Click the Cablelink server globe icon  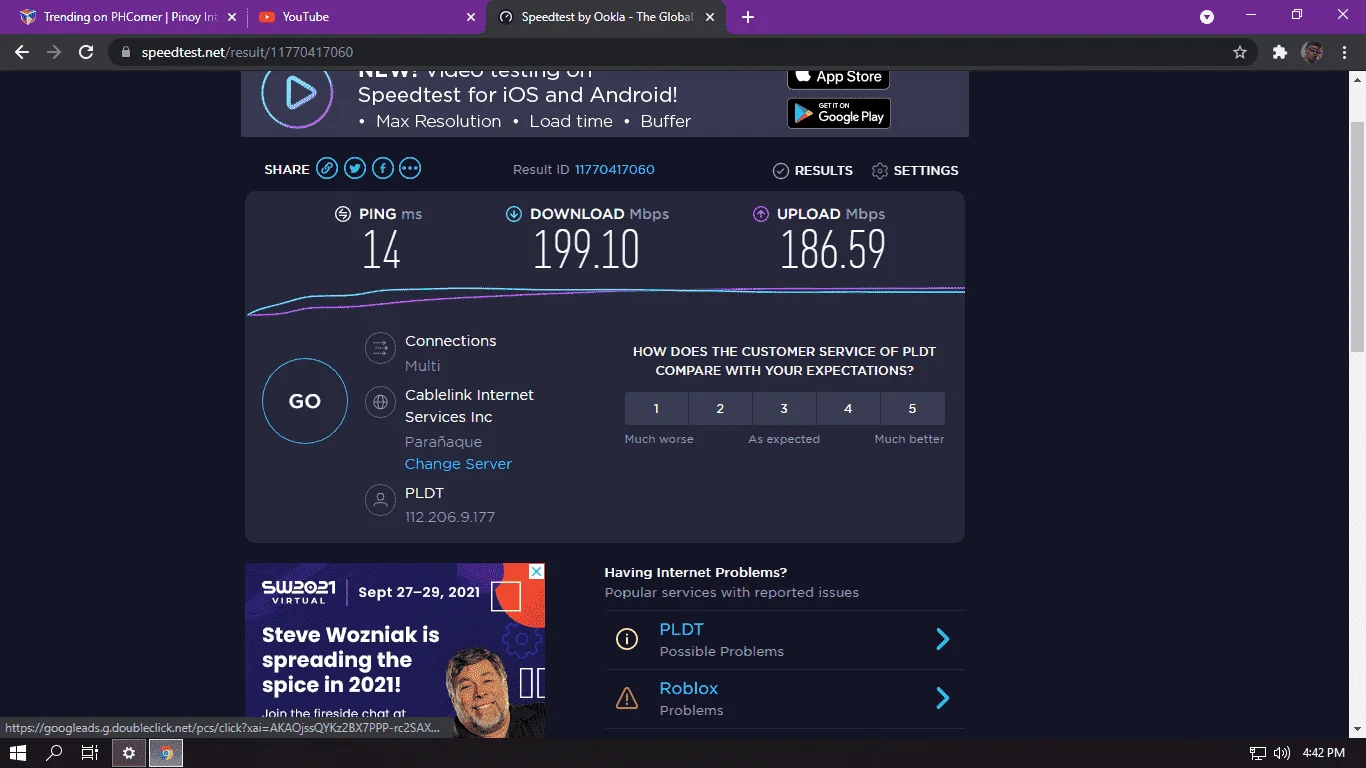tap(380, 403)
